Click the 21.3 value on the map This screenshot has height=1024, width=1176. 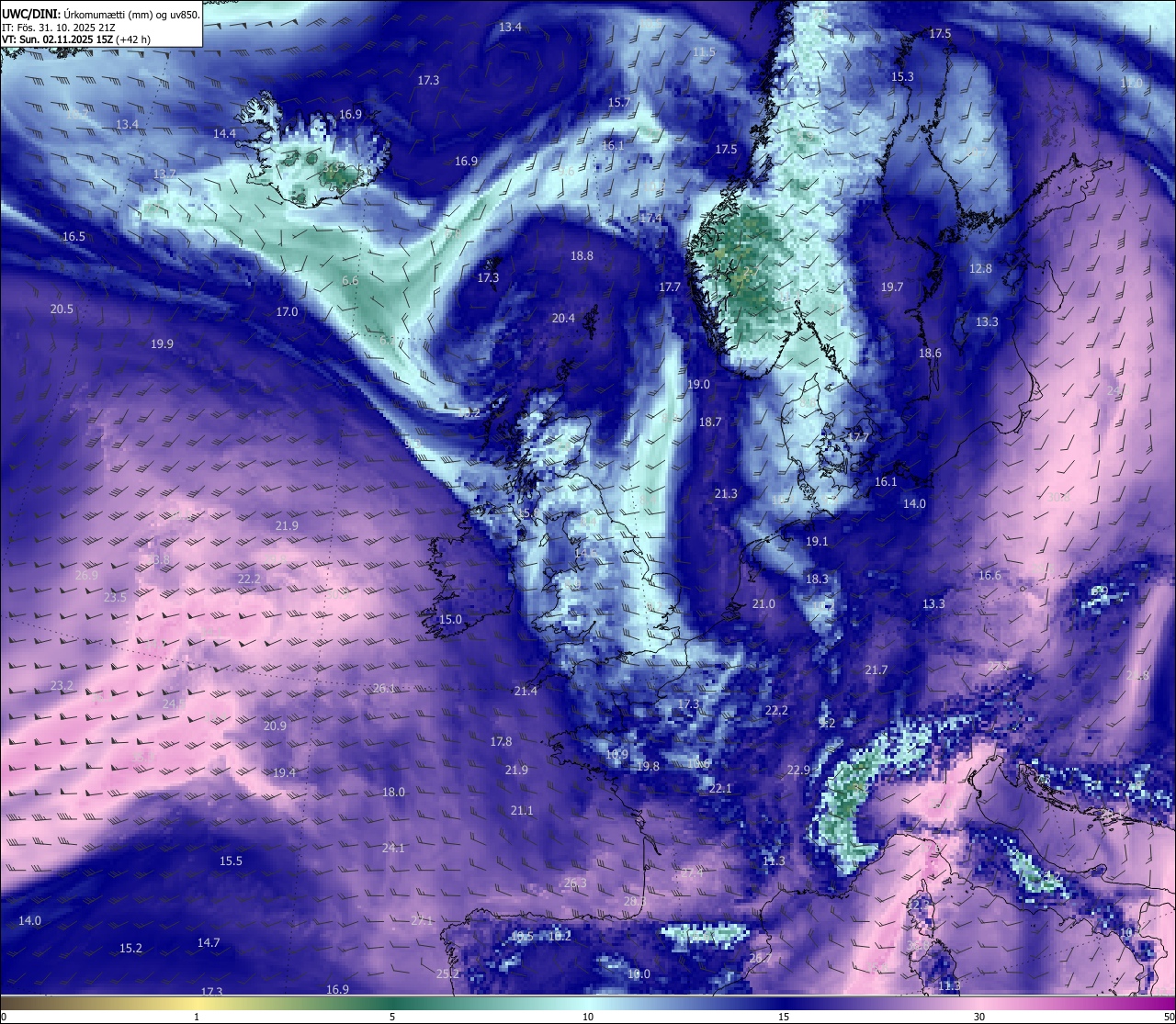(726, 494)
